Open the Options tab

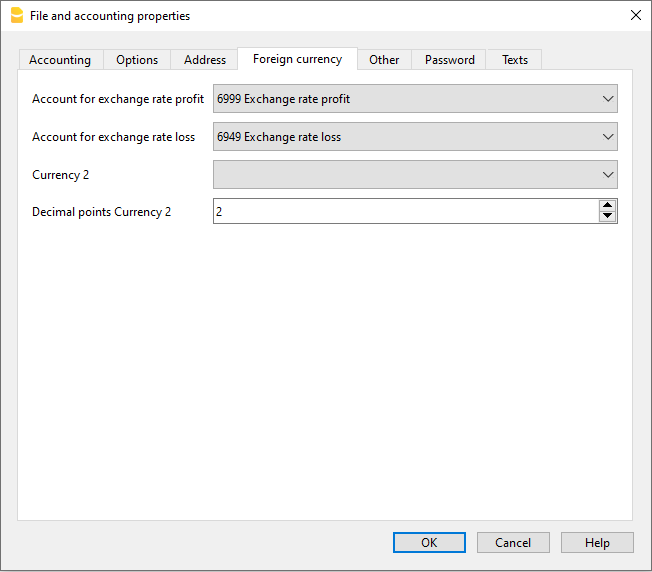pos(137,60)
